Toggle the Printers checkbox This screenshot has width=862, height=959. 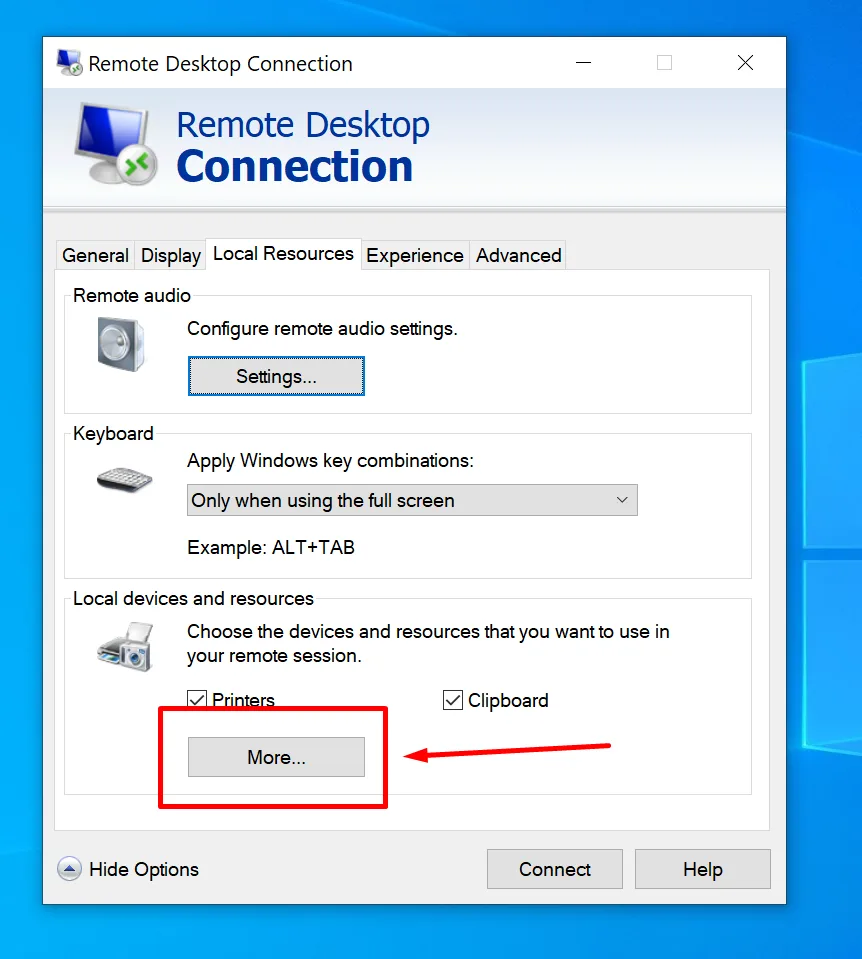197,698
